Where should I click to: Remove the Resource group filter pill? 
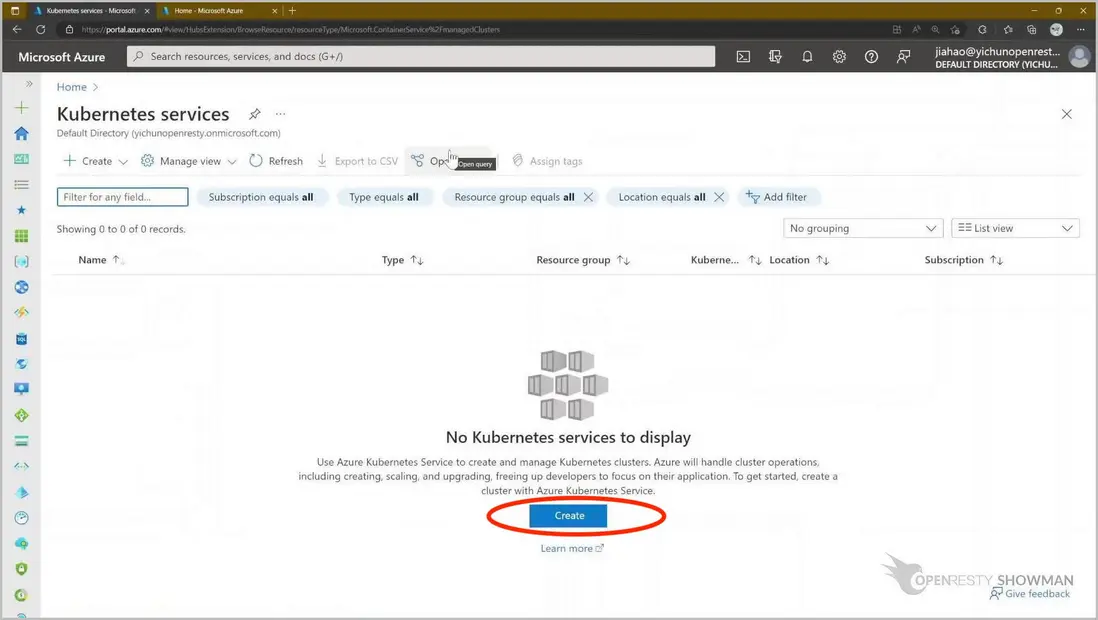(x=588, y=197)
